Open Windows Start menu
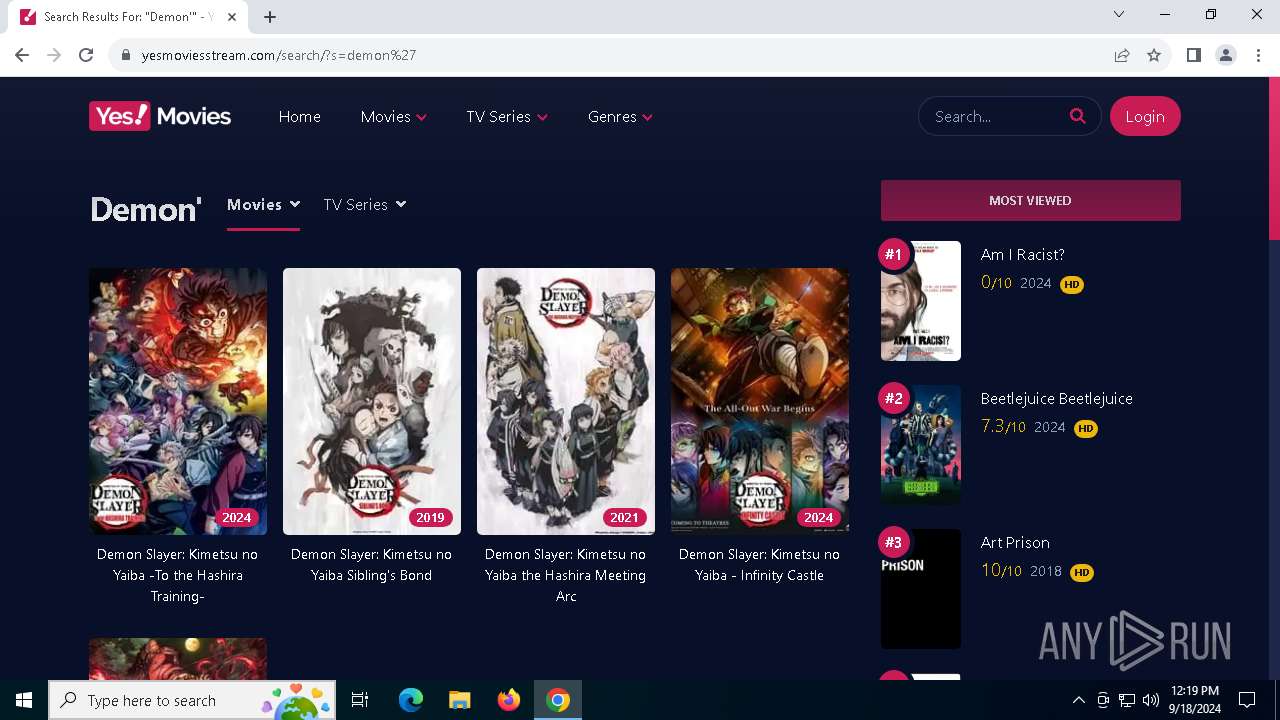Screen dimensions: 1280x720 tap(24, 700)
